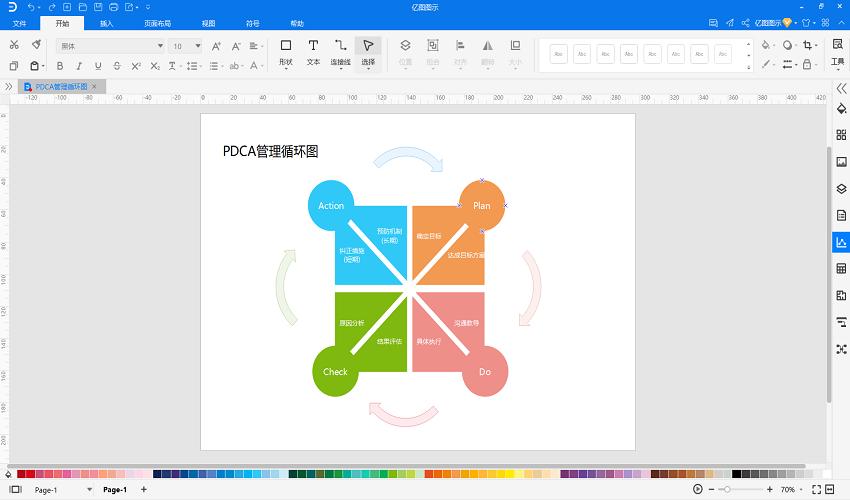Open the layers panel in right sidebar
850x500 pixels.
pos(841,189)
